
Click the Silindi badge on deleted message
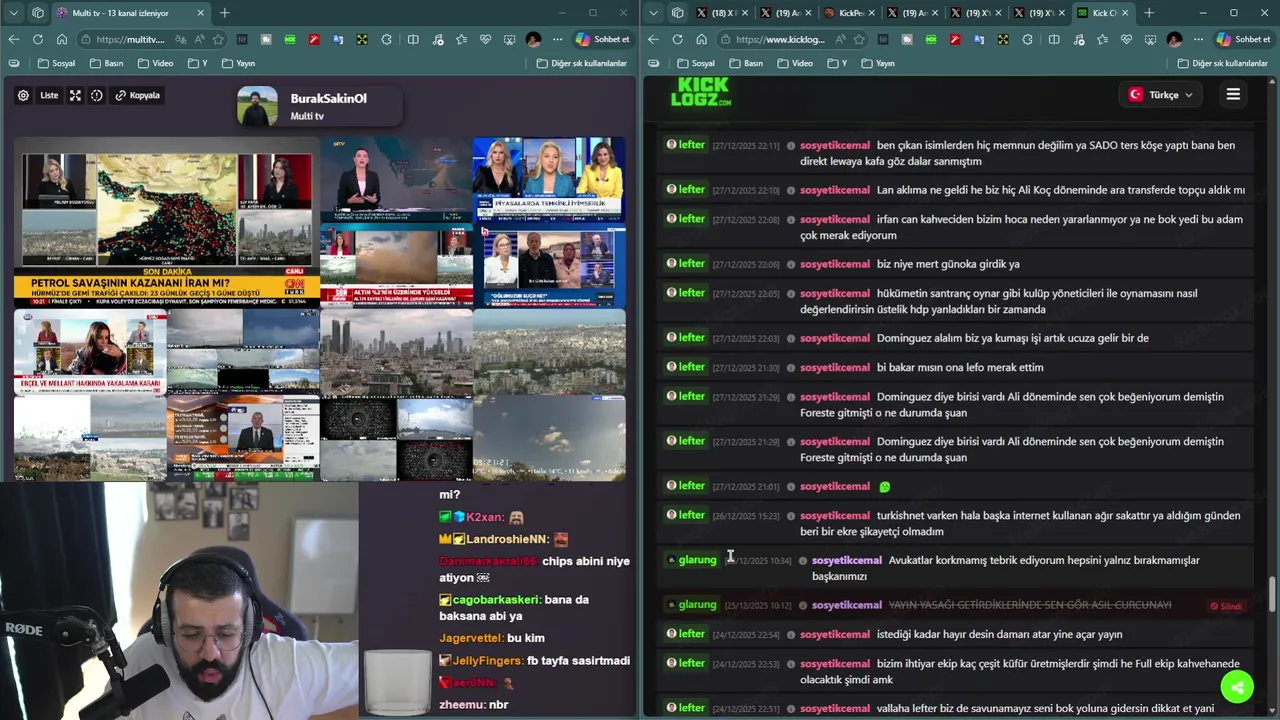click(1225, 606)
